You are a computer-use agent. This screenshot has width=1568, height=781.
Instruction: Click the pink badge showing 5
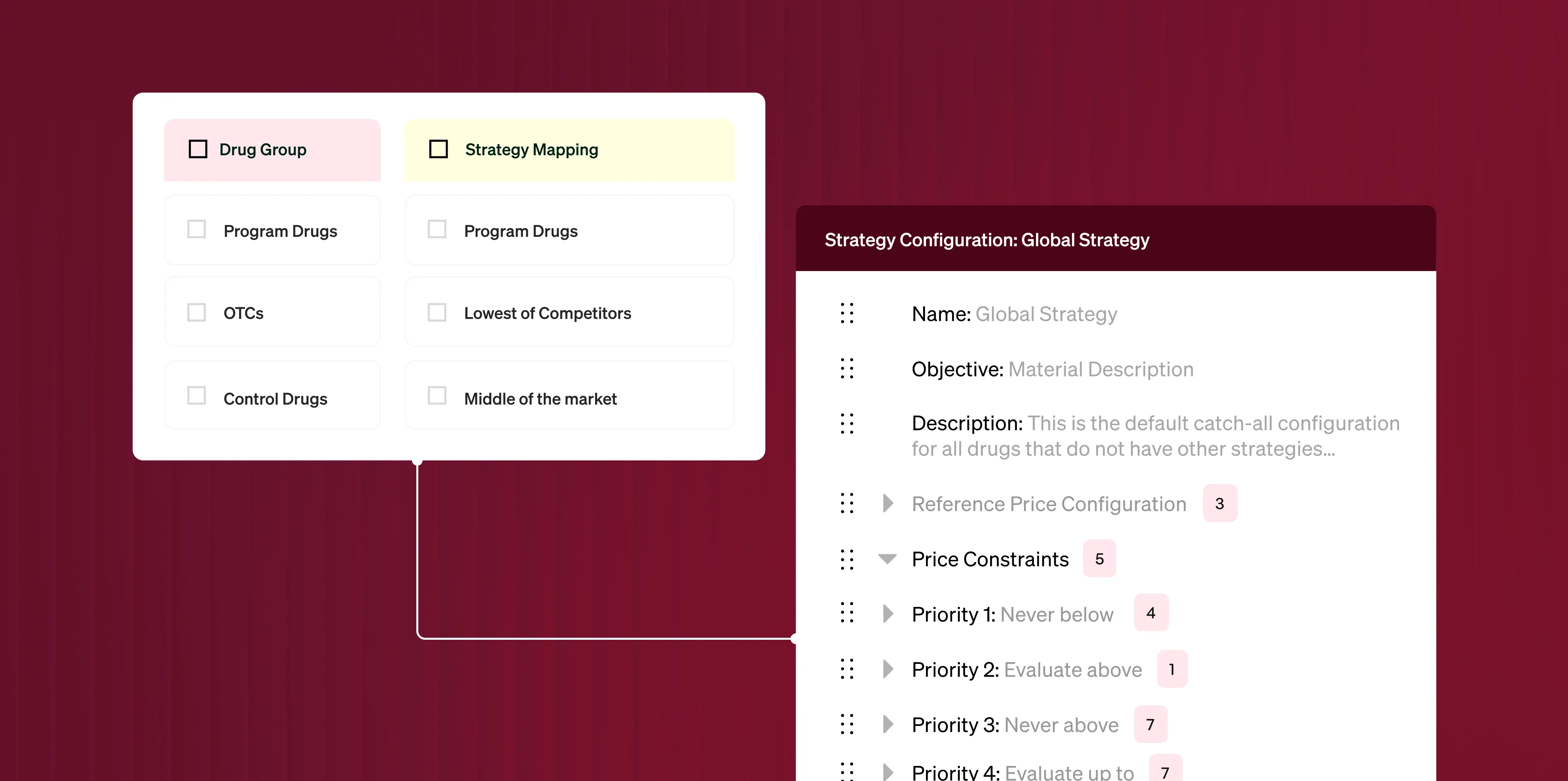tap(1099, 559)
